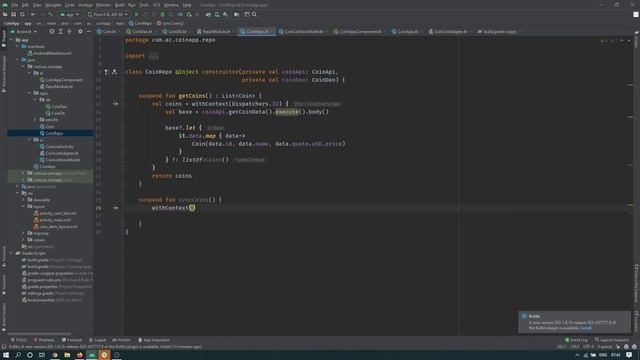Switch to the CoinDao.kt editor tab
This screenshot has height=360, width=640.
coord(142,31)
